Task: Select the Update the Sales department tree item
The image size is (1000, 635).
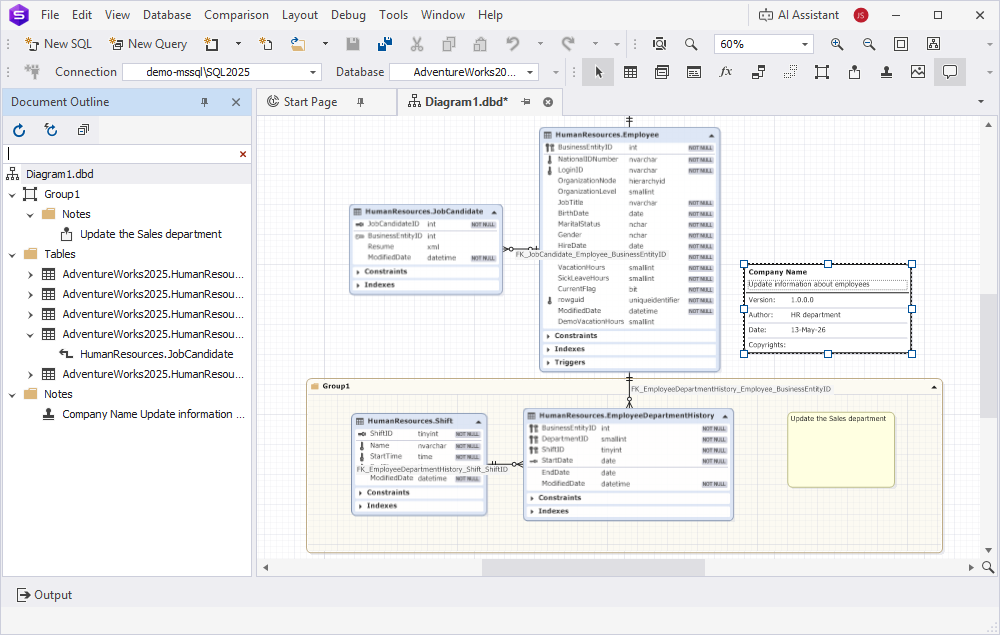Action: [151, 234]
